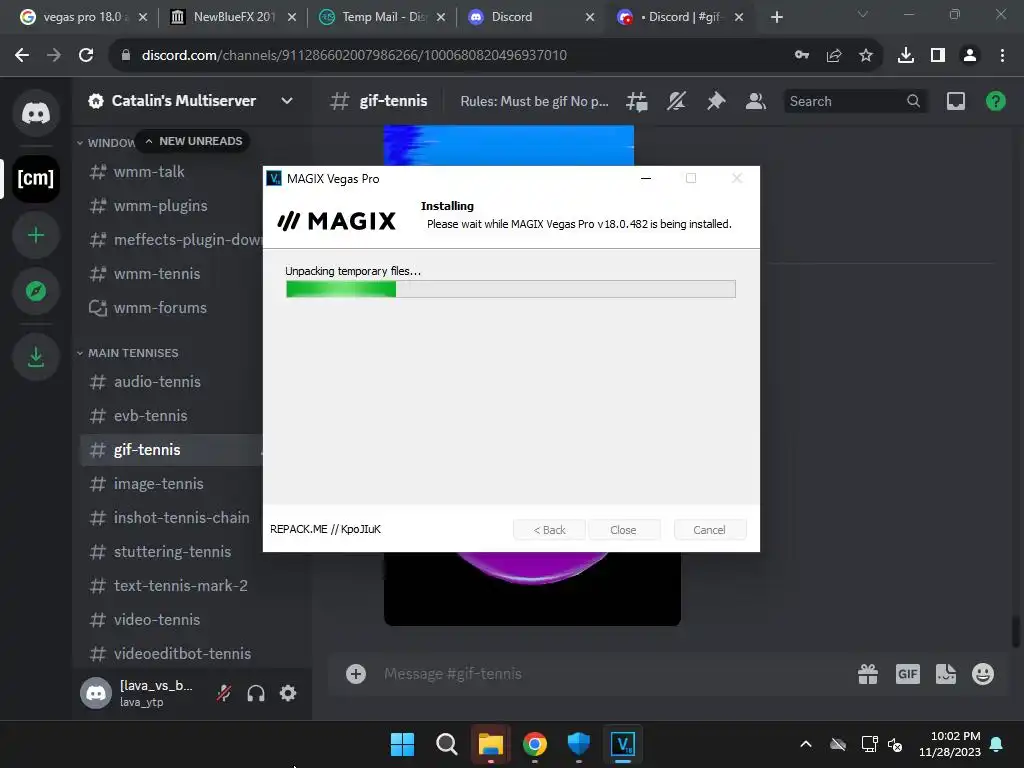The image size is (1024, 768).
Task: Open Discord help question mark icon
Action: pos(995,101)
